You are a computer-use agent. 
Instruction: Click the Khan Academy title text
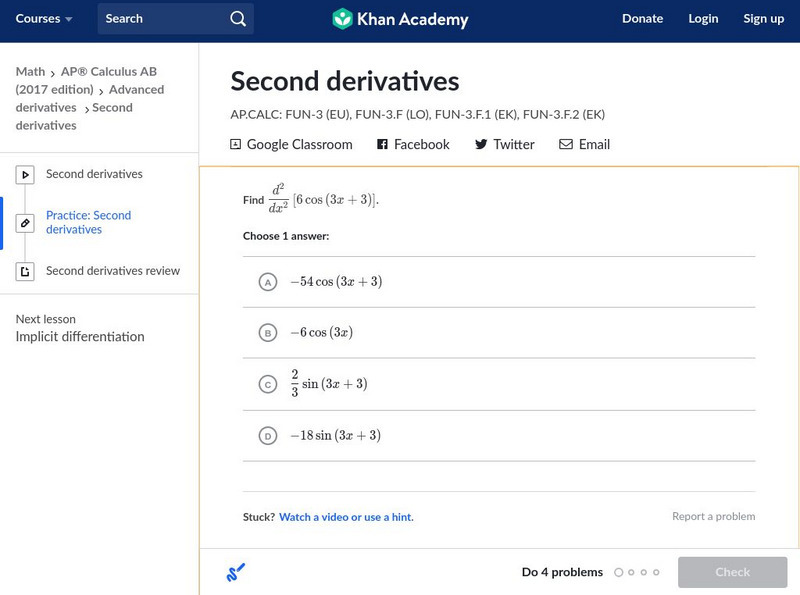click(412, 19)
